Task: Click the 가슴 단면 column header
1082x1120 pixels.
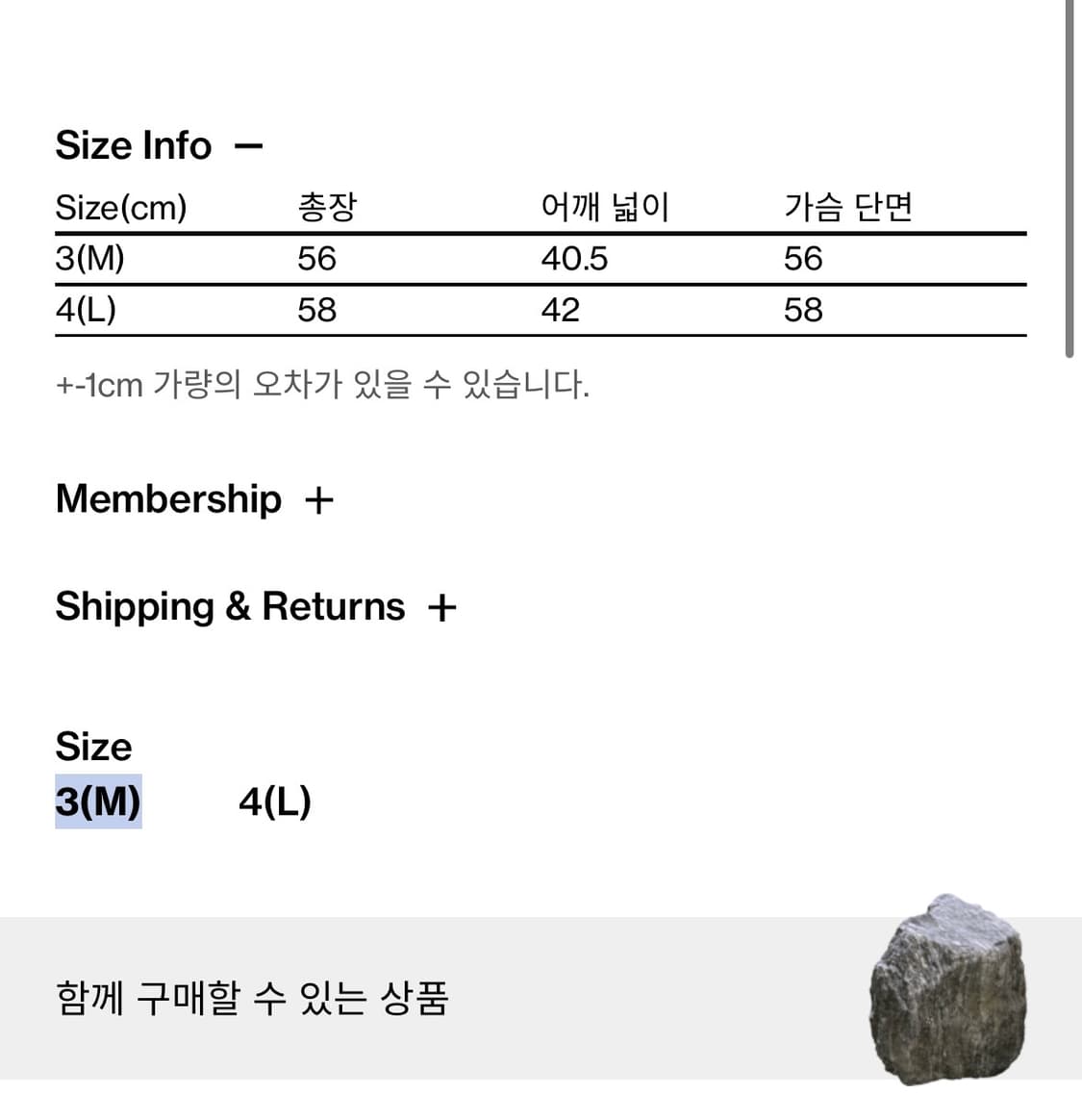Action: pyautogui.click(x=847, y=207)
